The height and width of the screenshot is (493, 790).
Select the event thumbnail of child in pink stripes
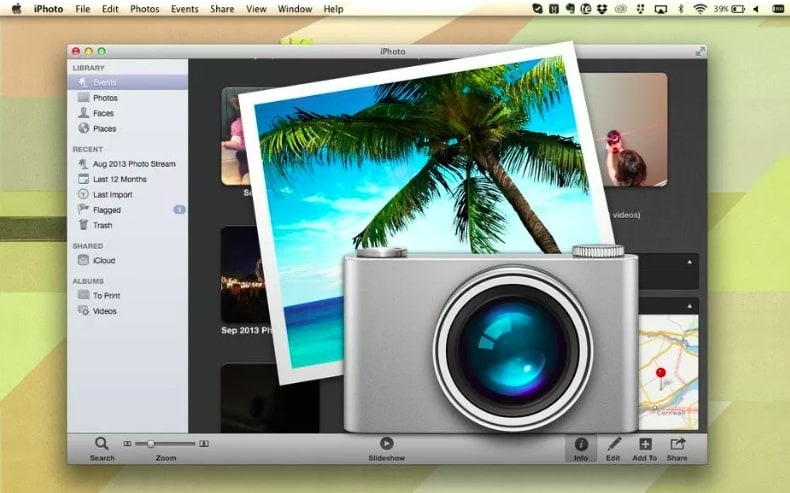[x=235, y=136]
